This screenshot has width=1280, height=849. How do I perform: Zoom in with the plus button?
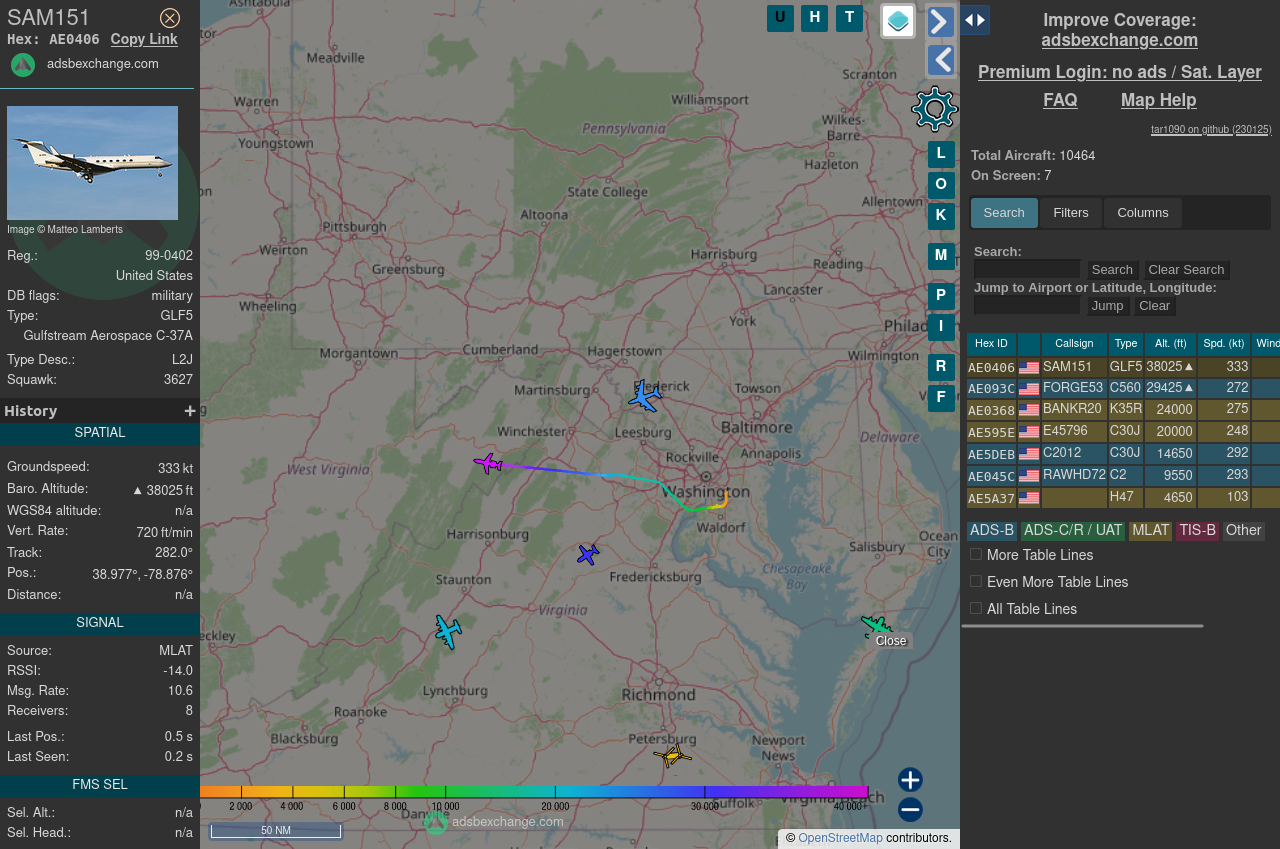910,780
